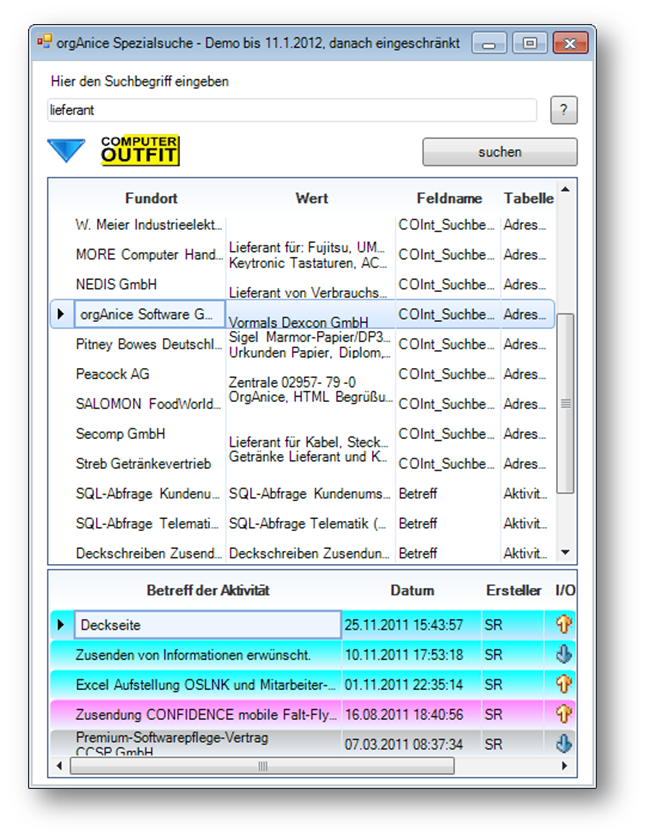Select the Deckseite activity subject
This screenshot has width=652, height=834.
tap(207, 624)
